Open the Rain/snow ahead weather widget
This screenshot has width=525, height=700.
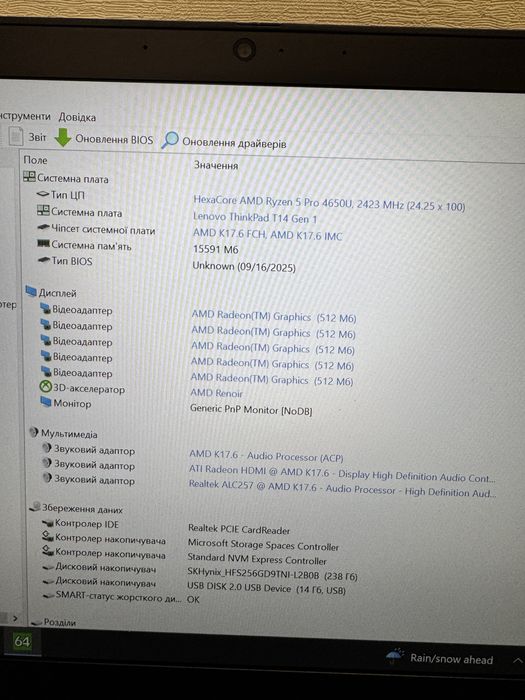click(439, 658)
